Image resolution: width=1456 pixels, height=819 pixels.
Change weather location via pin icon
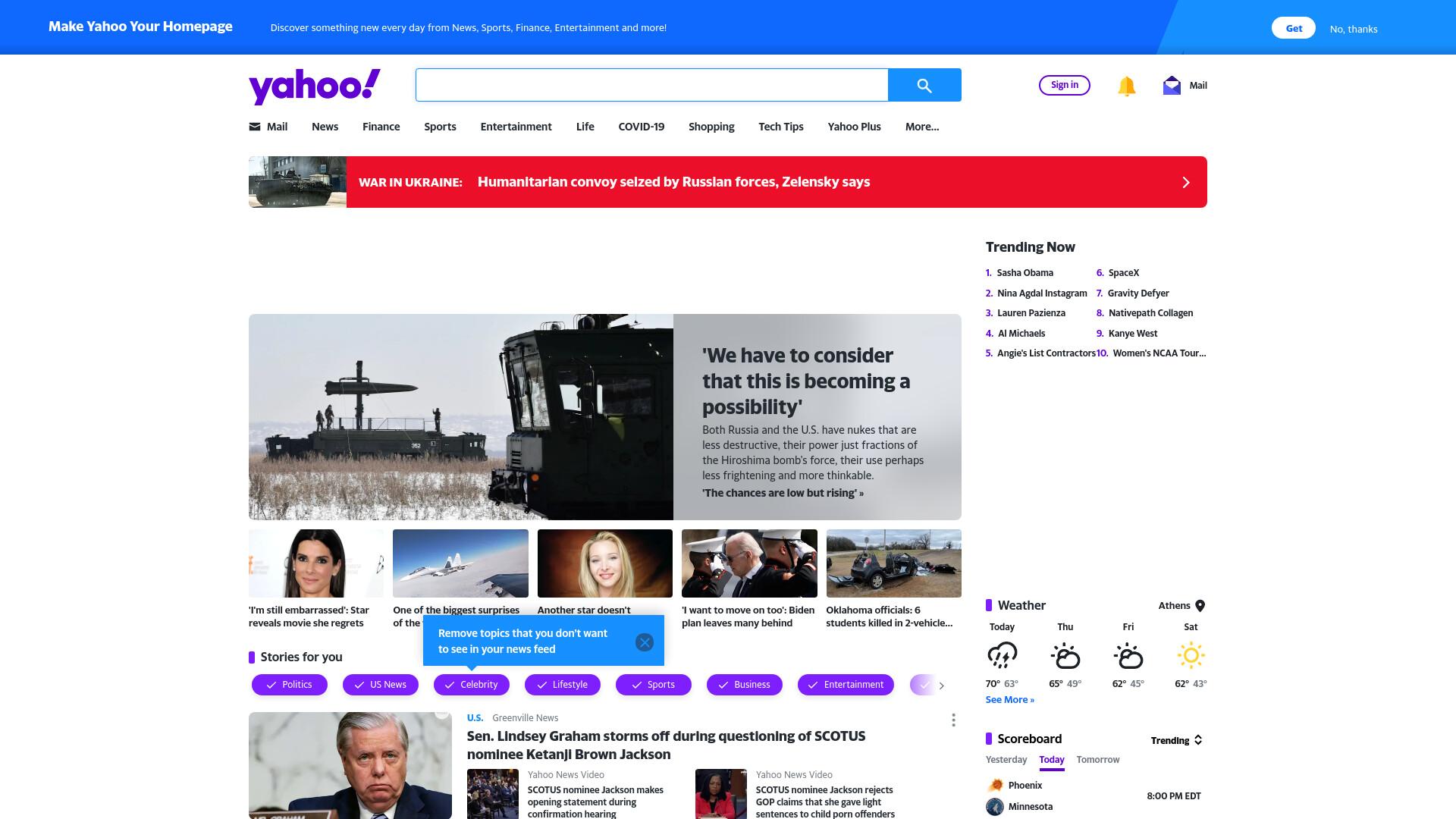click(1200, 606)
